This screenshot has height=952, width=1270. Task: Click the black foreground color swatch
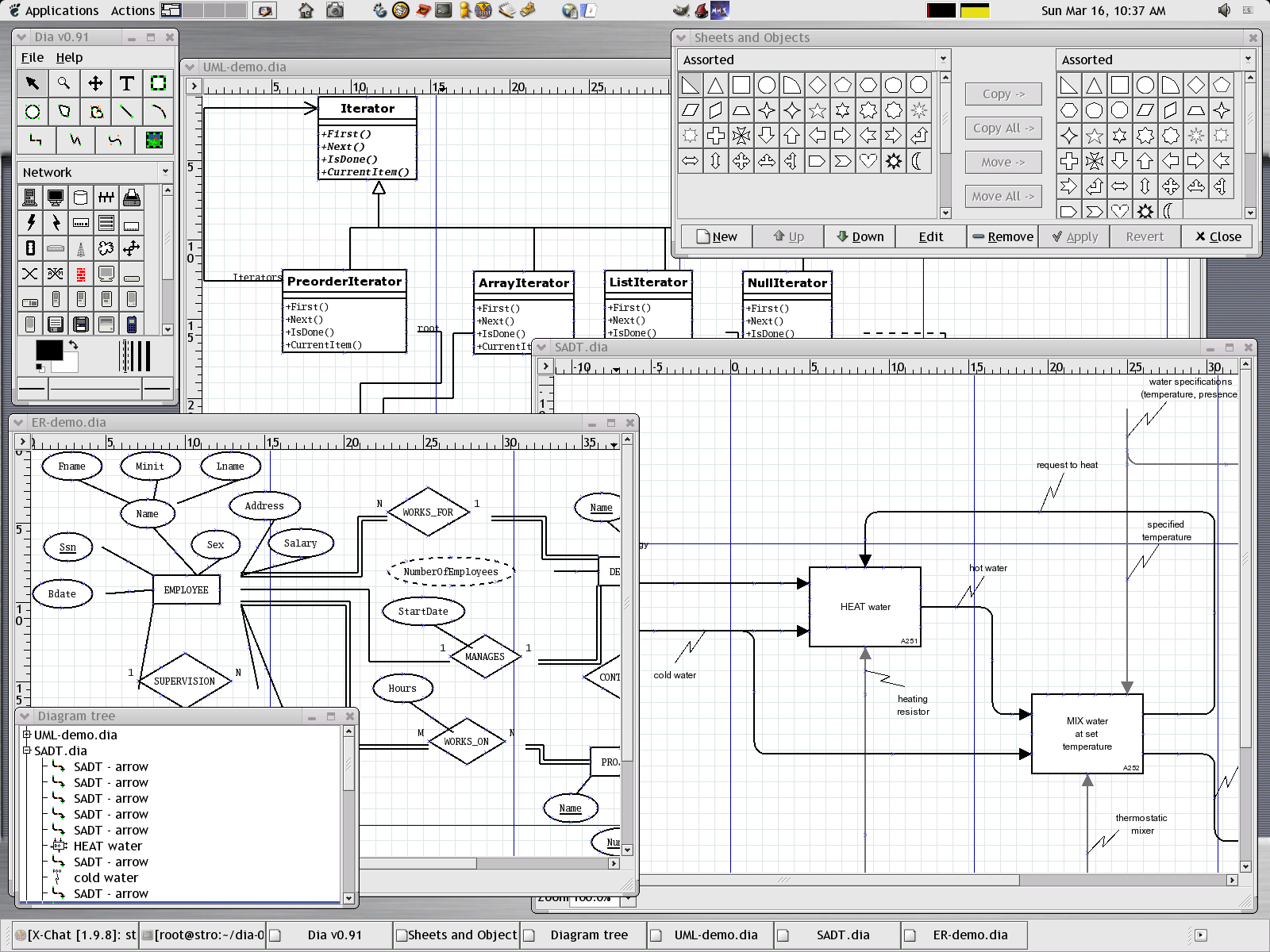48,350
